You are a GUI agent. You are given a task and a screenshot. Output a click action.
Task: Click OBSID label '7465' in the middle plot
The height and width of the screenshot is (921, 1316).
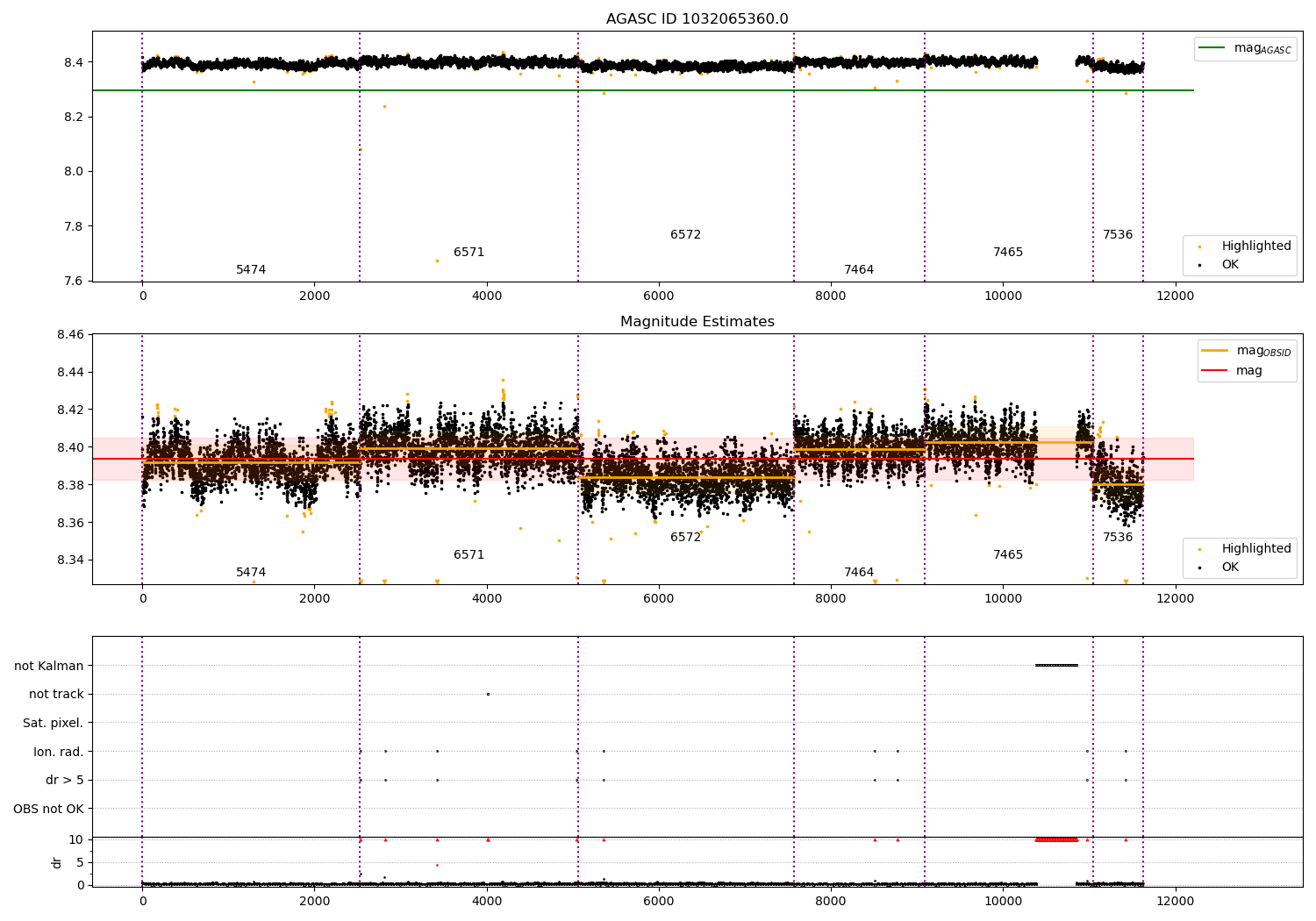[x=1008, y=555]
